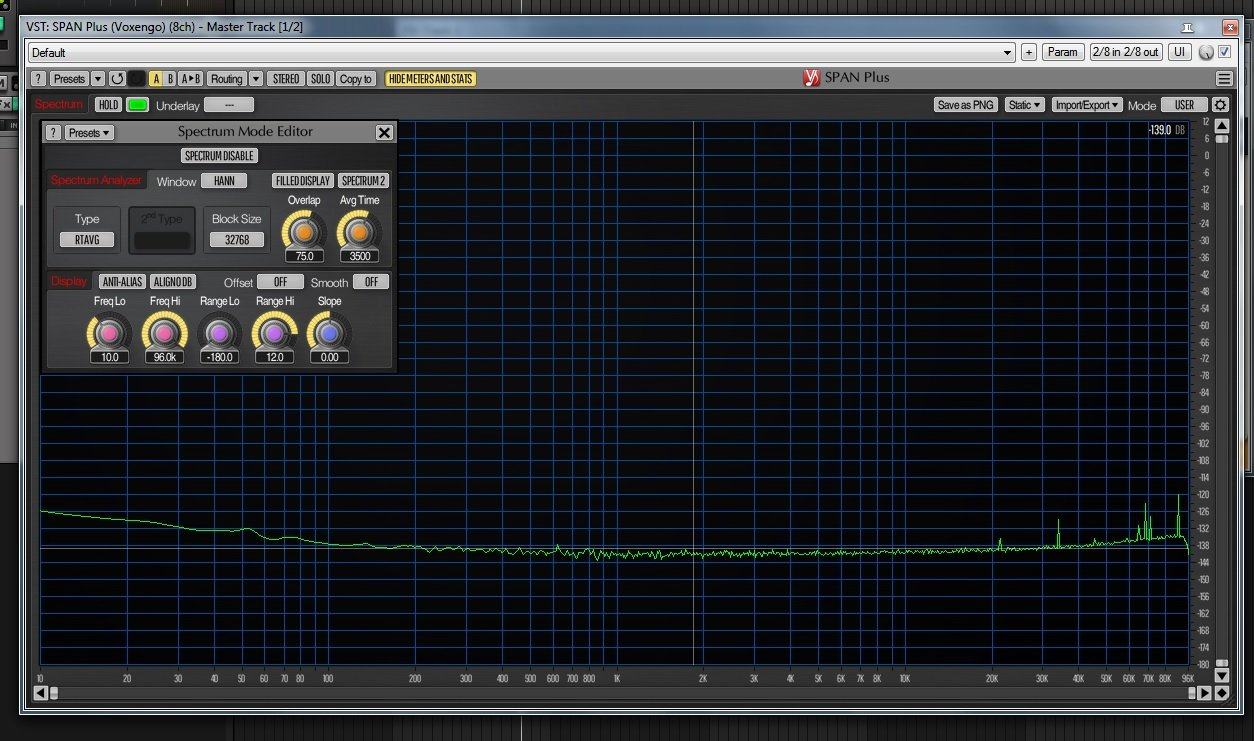Click the Freq Lo knob
This screenshot has height=741, width=1254.
point(109,331)
